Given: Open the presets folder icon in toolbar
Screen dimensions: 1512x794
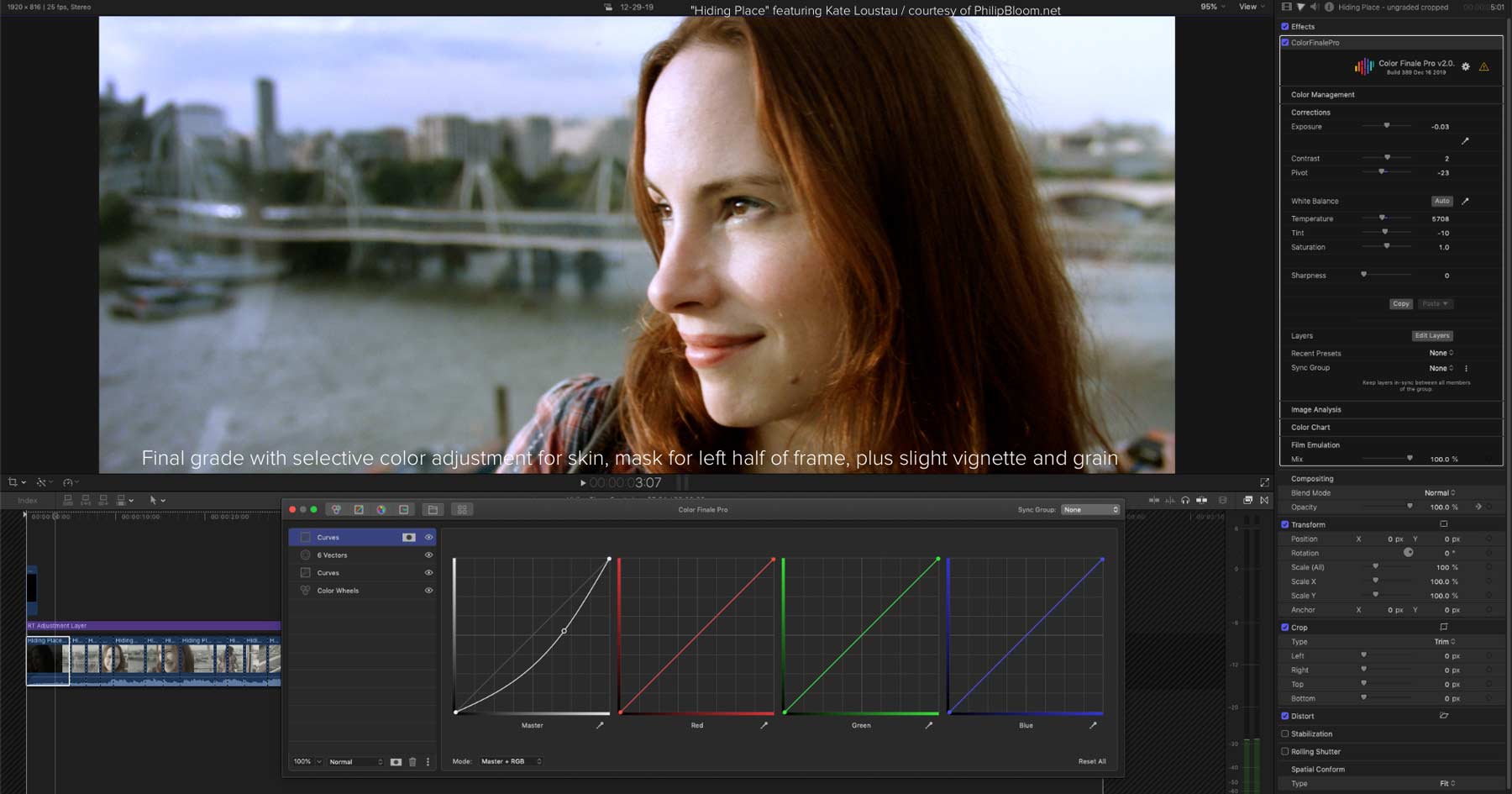Looking at the screenshot, I should pos(433,509).
